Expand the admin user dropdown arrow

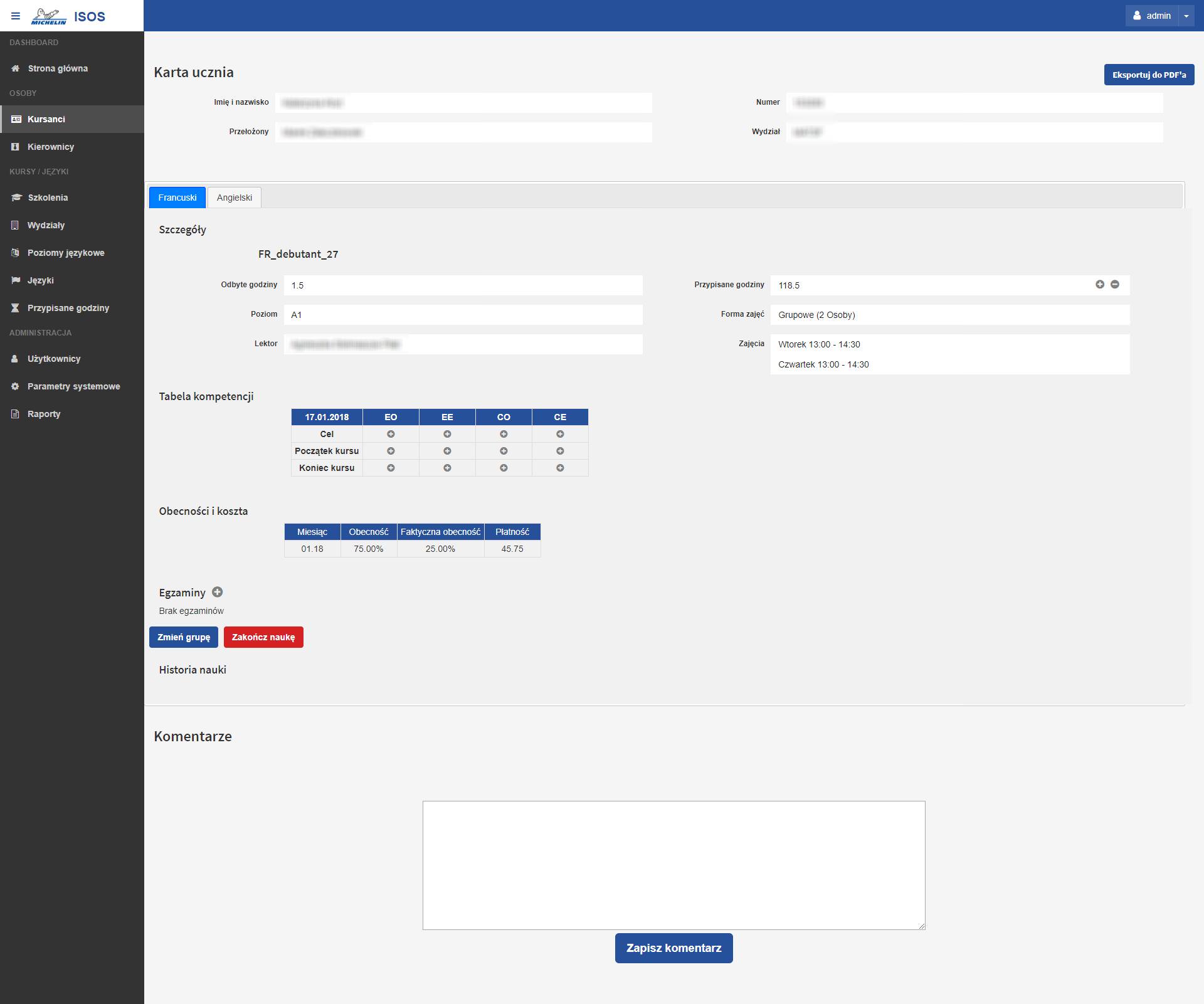coord(1186,16)
